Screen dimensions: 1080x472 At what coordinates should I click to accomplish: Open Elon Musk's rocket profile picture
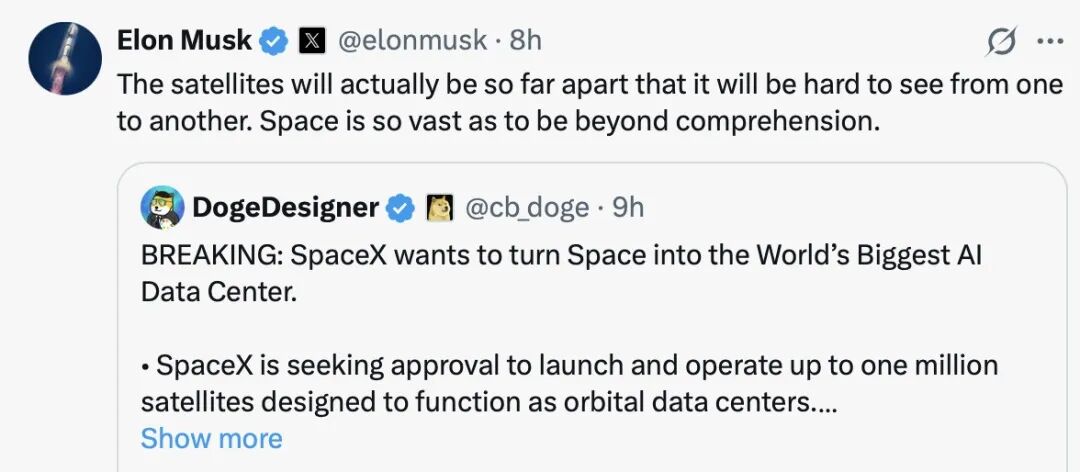pyautogui.click(x=65, y=59)
